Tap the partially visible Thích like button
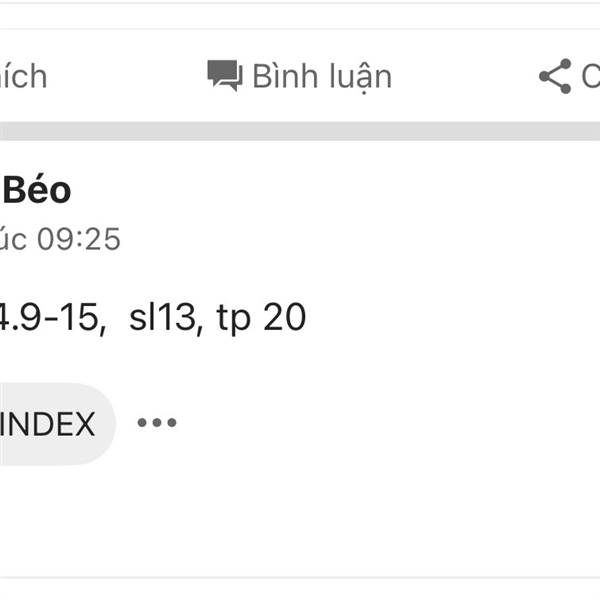This screenshot has width=600, height=600. (x=23, y=76)
